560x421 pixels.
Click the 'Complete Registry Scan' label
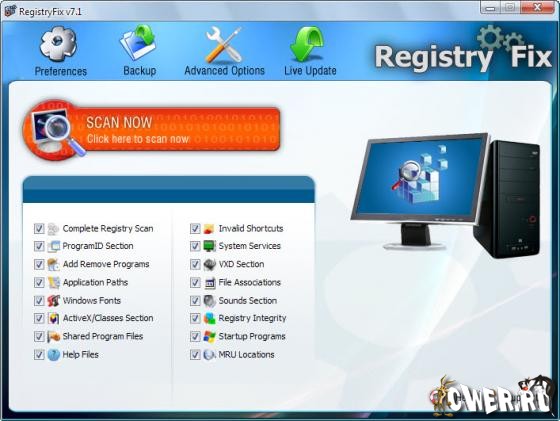pyautogui.click(x=108, y=229)
